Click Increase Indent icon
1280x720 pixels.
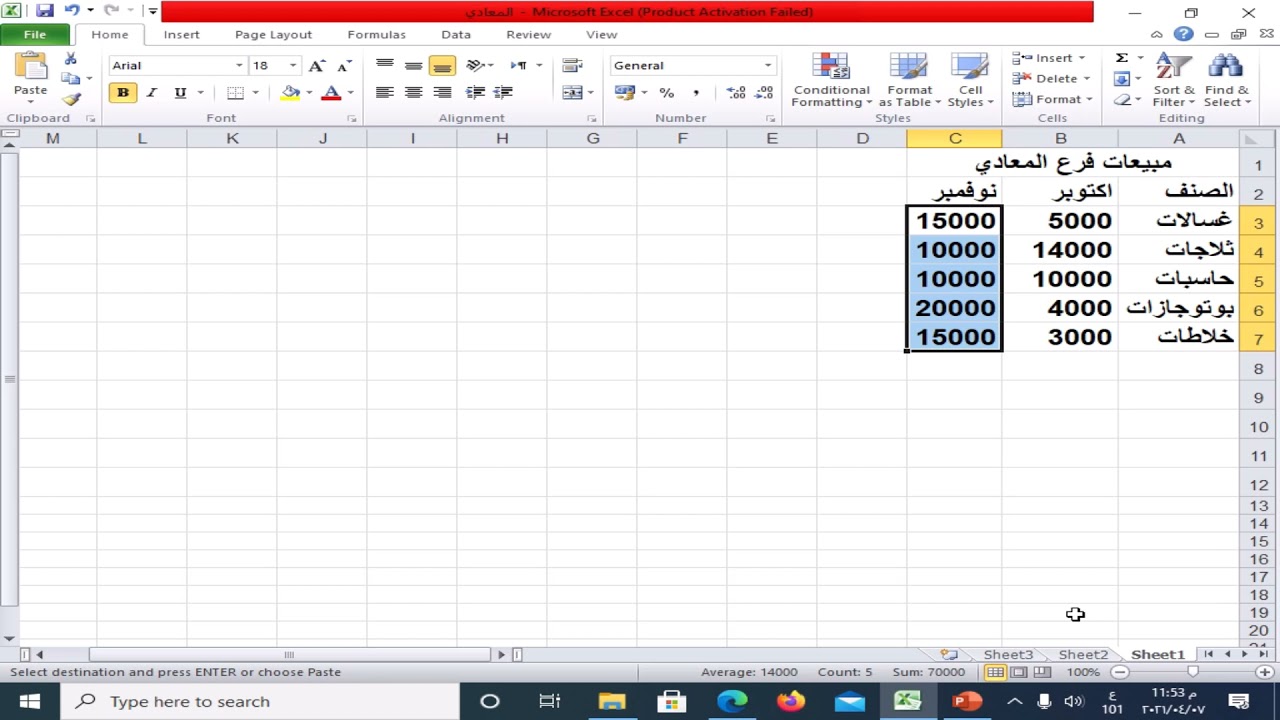click(503, 92)
